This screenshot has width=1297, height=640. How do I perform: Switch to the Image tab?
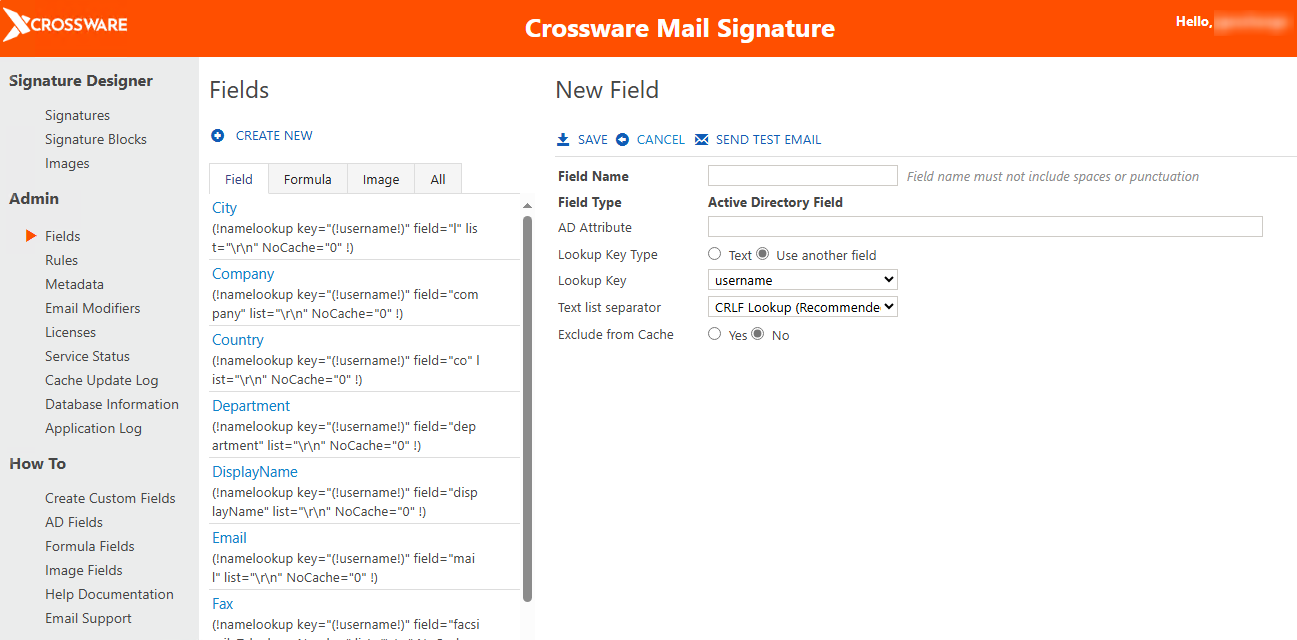tap(381, 179)
